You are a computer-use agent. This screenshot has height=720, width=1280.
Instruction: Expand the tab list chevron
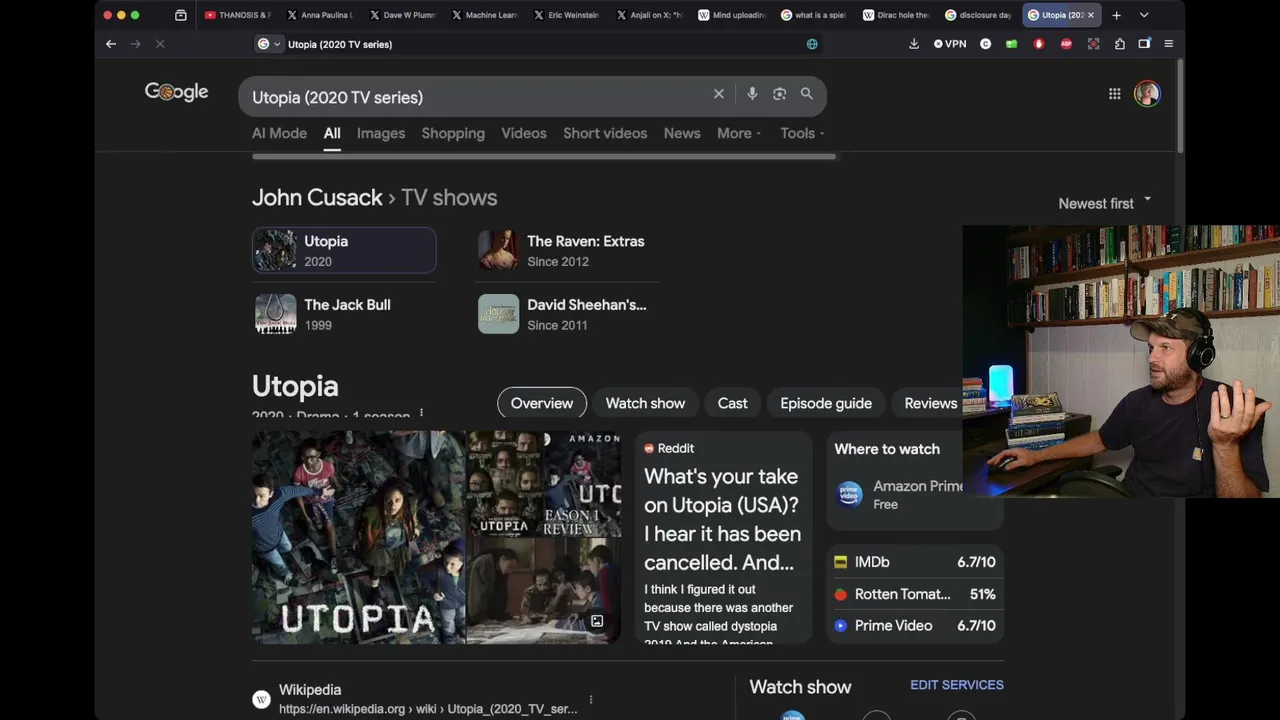click(1144, 15)
